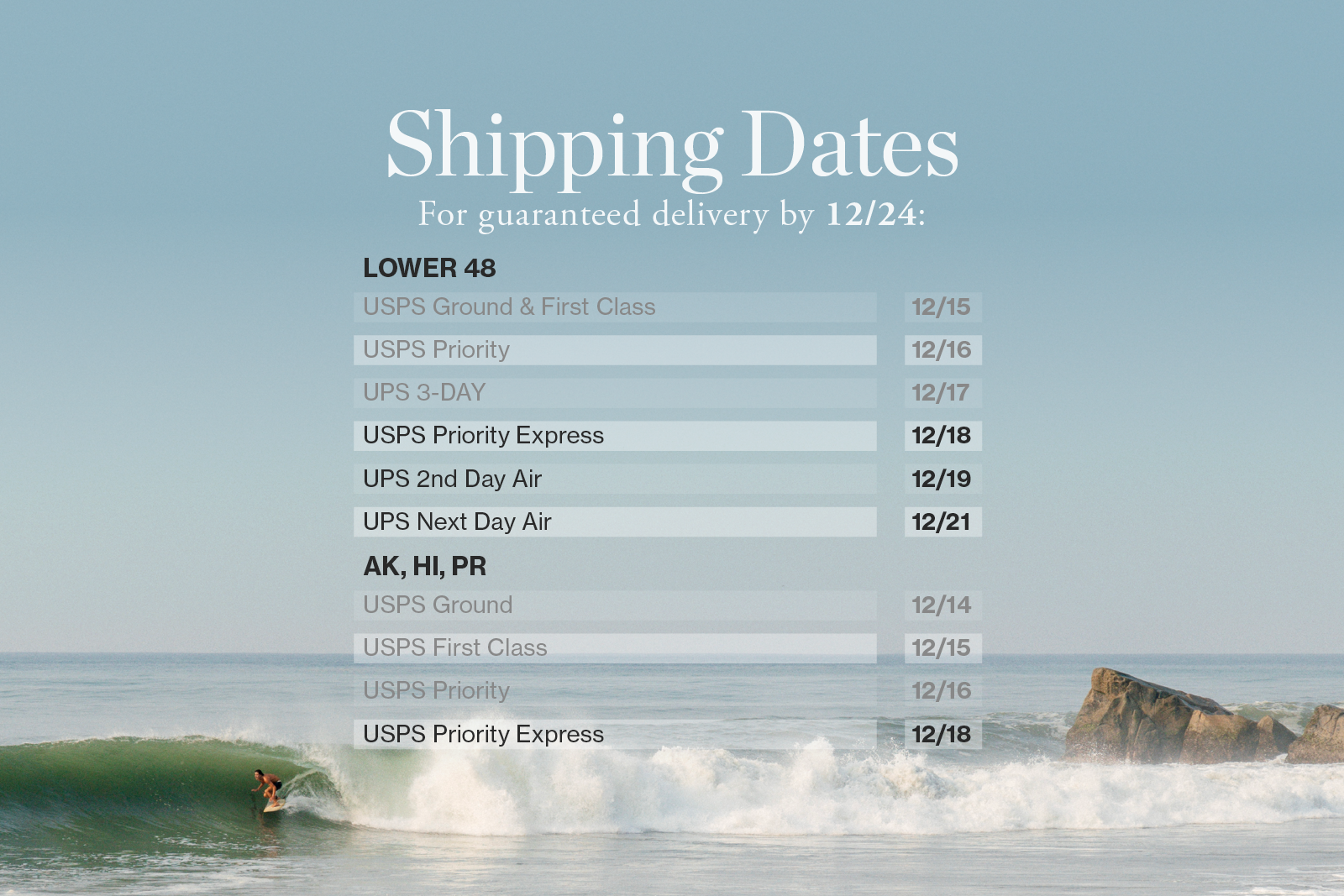Click the guaranteed delivery by 12/24 subtitle
This screenshot has height=896, width=1344.
(672, 215)
